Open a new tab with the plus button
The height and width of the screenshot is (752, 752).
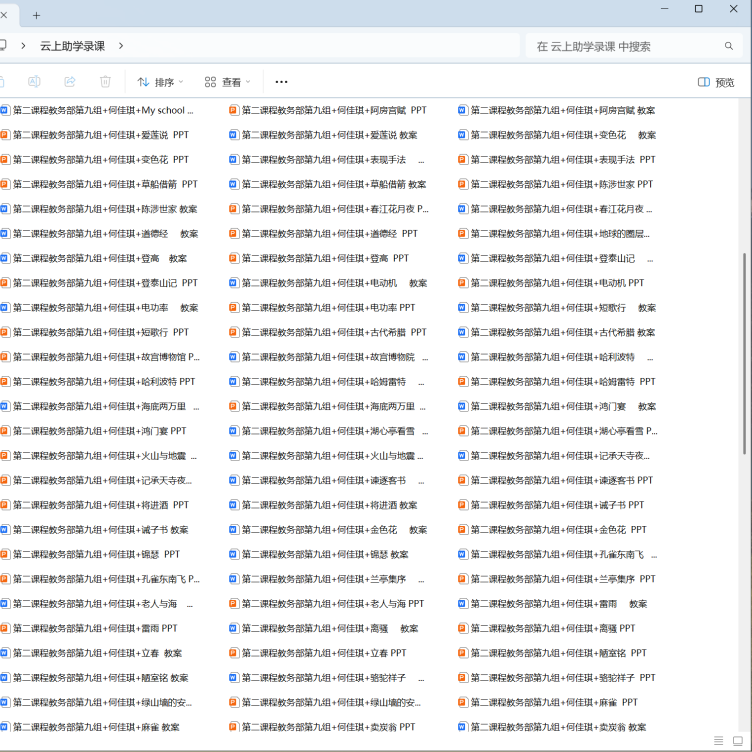[x=36, y=15]
